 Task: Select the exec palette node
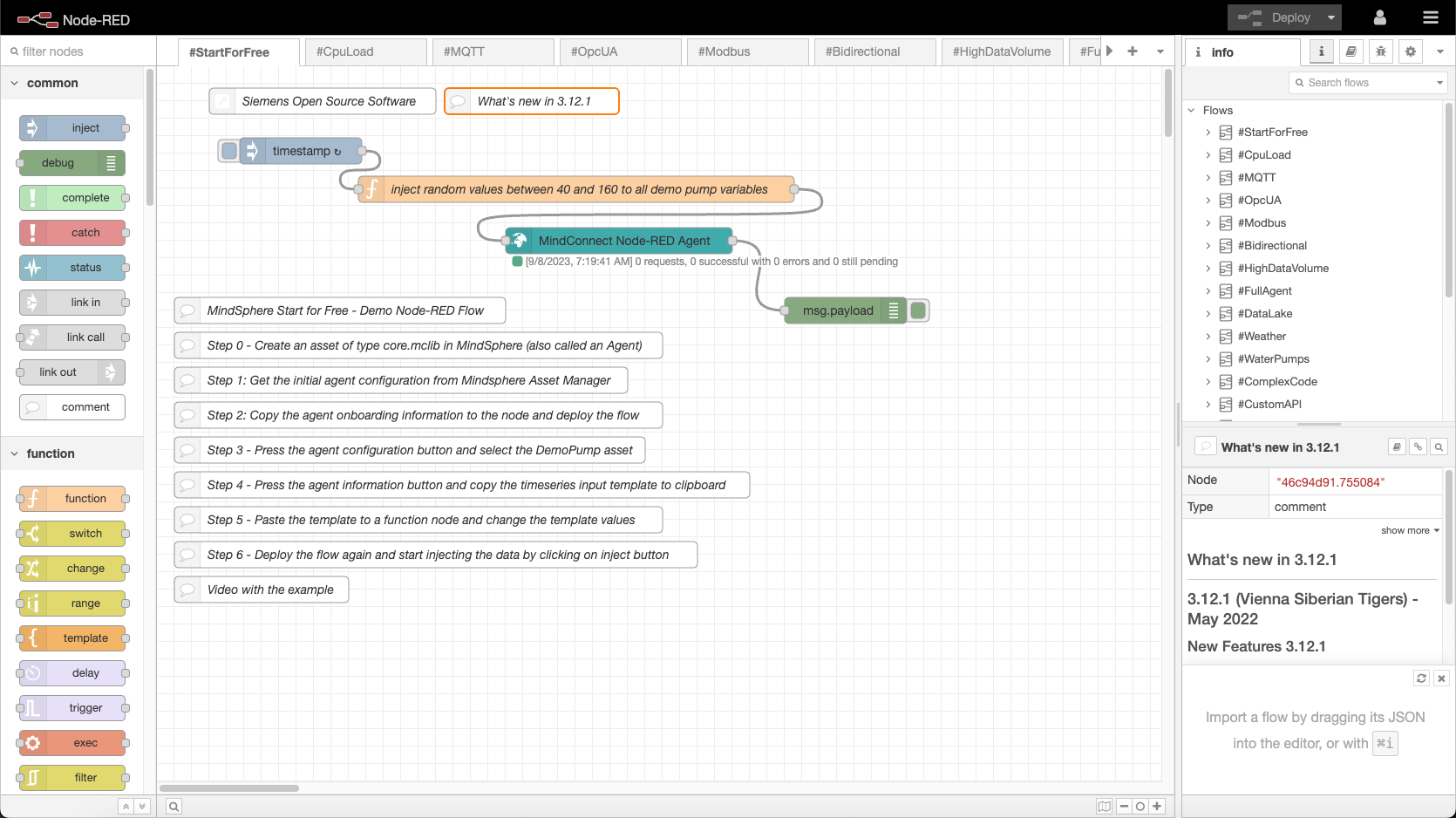click(x=72, y=743)
